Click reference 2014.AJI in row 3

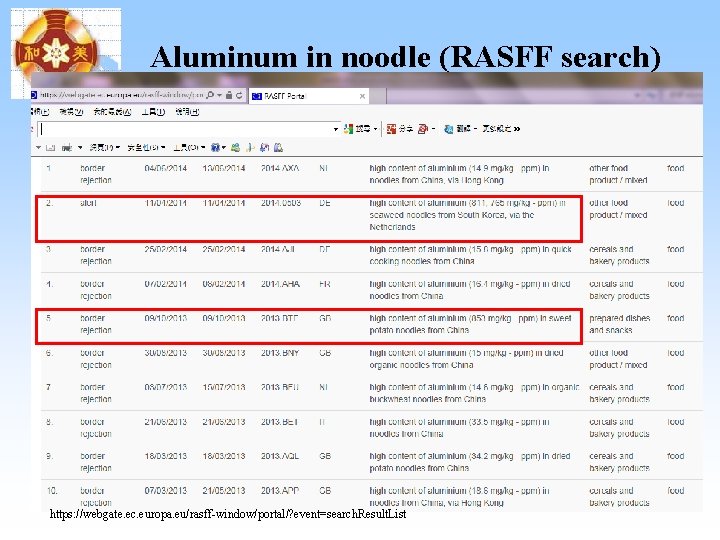(x=278, y=249)
